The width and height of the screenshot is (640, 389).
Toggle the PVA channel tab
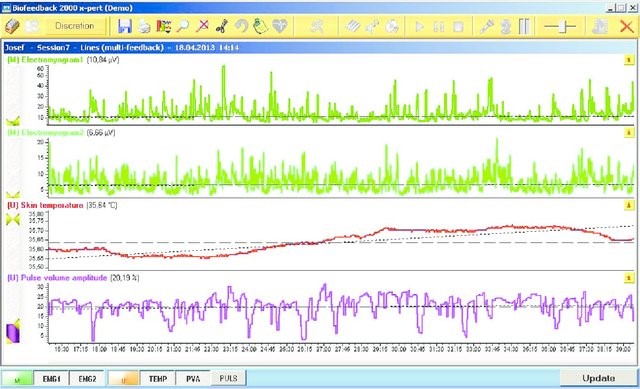point(193,379)
